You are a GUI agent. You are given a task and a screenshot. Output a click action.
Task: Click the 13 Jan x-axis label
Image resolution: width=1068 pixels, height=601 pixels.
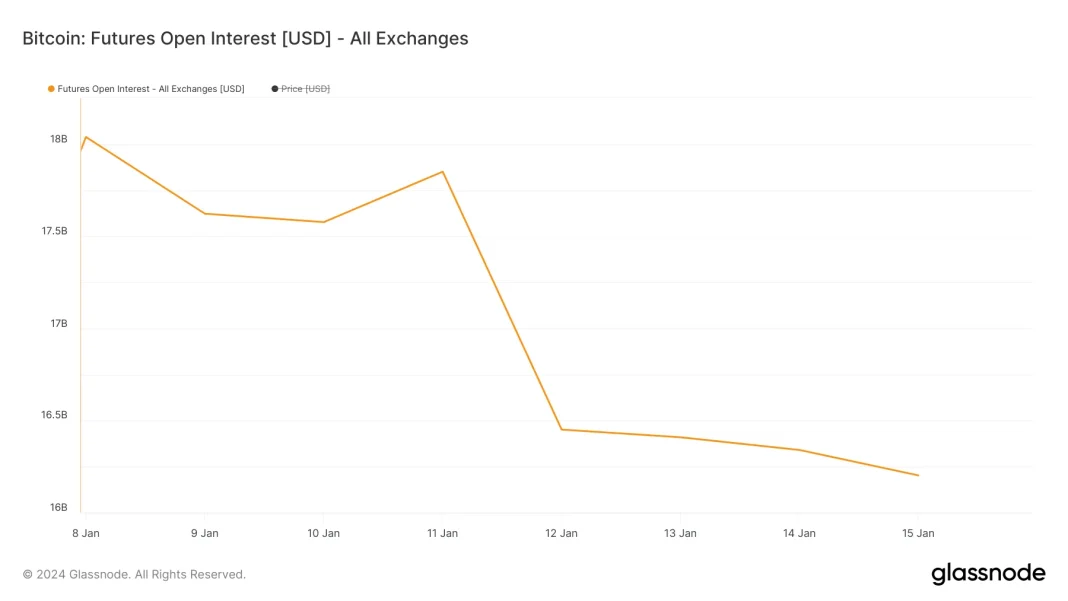point(680,533)
